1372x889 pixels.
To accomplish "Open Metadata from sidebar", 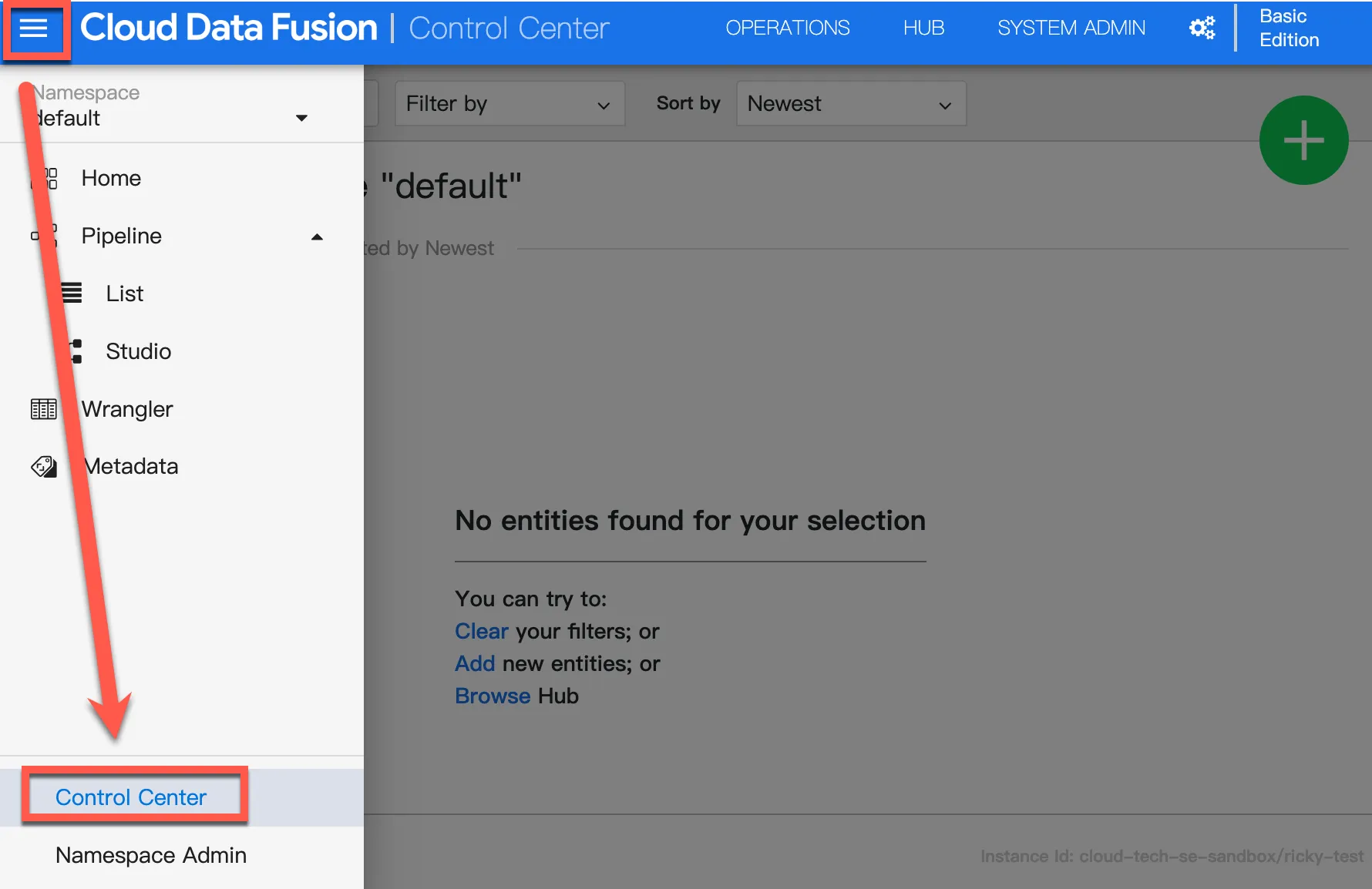I will [x=131, y=466].
